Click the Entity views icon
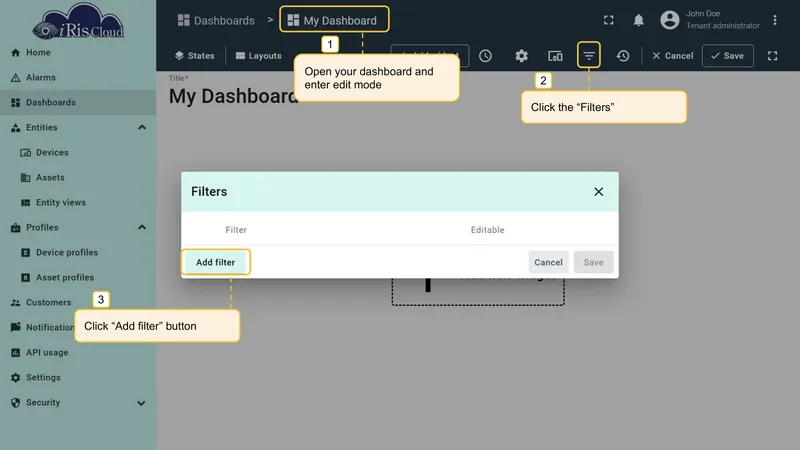The height and width of the screenshot is (450, 800). (26, 203)
